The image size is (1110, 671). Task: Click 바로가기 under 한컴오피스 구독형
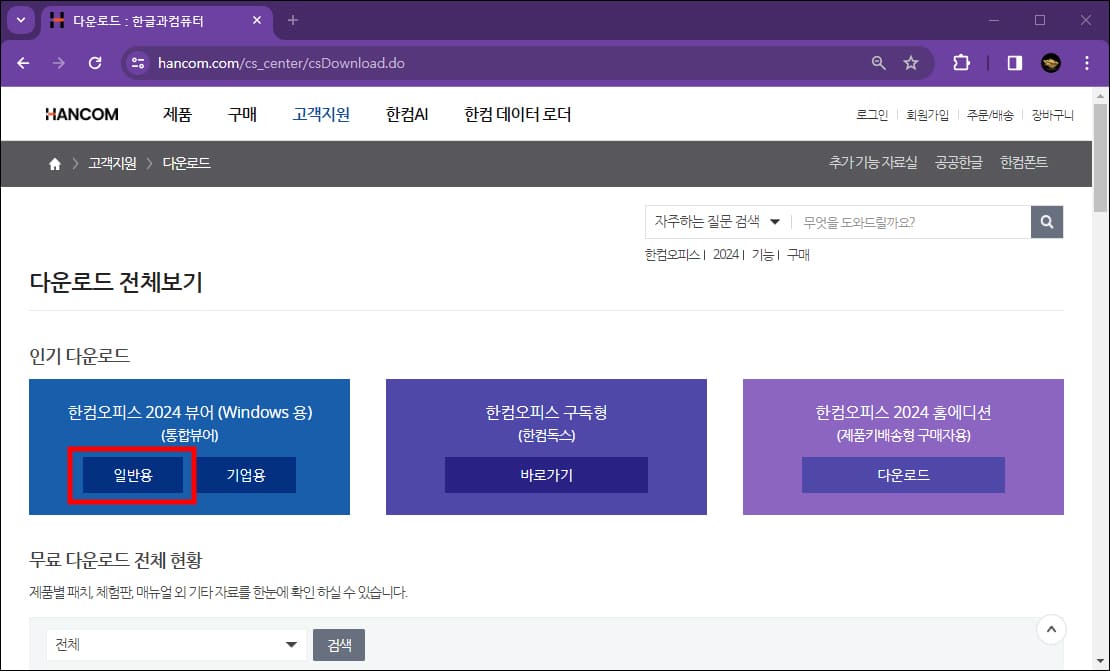tap(546, 474)
